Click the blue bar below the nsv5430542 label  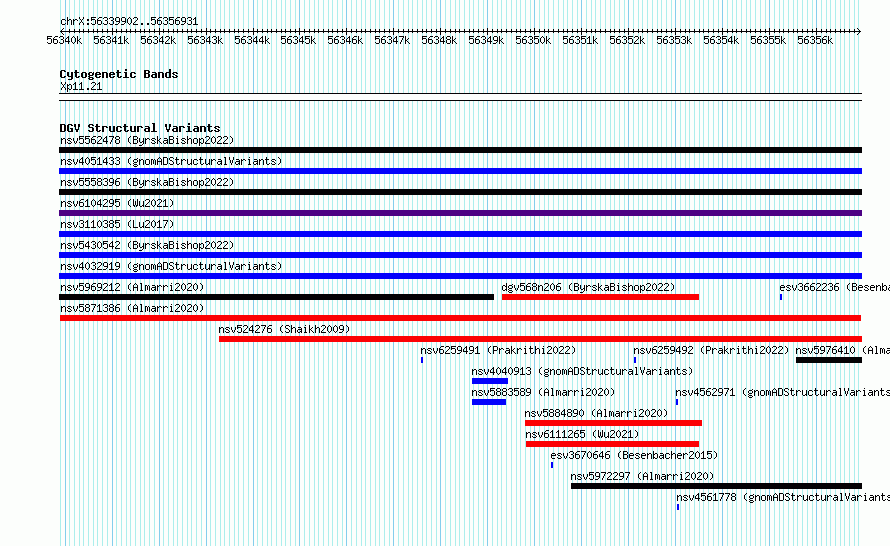[460, 255]
